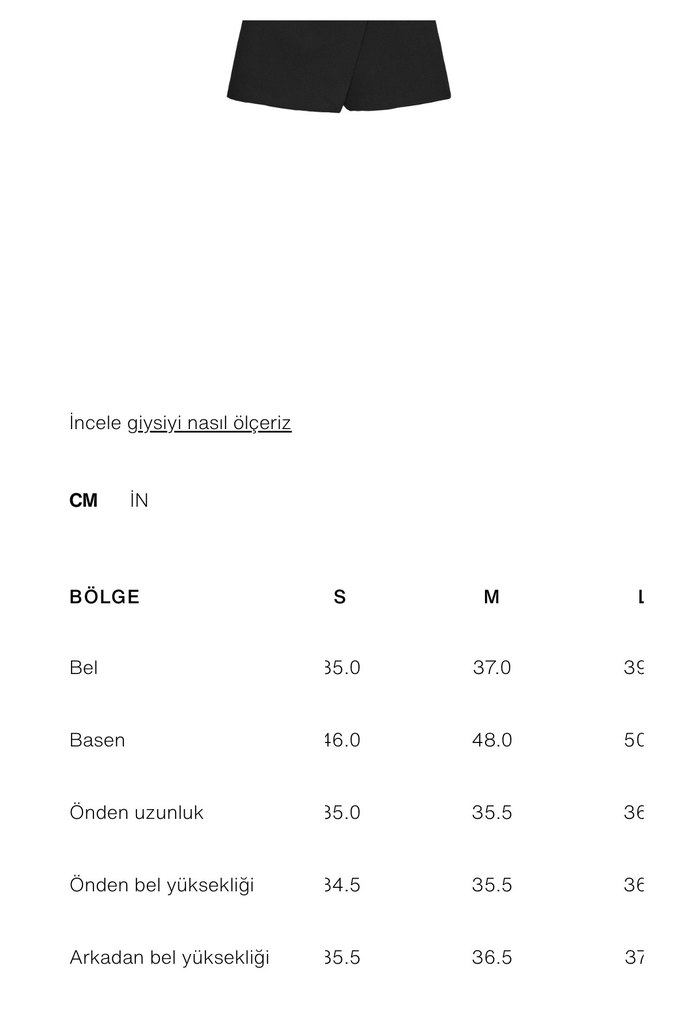Click the 'İncele' text before the link
This screenshot has width=678, height=1013.
point(96,423)
